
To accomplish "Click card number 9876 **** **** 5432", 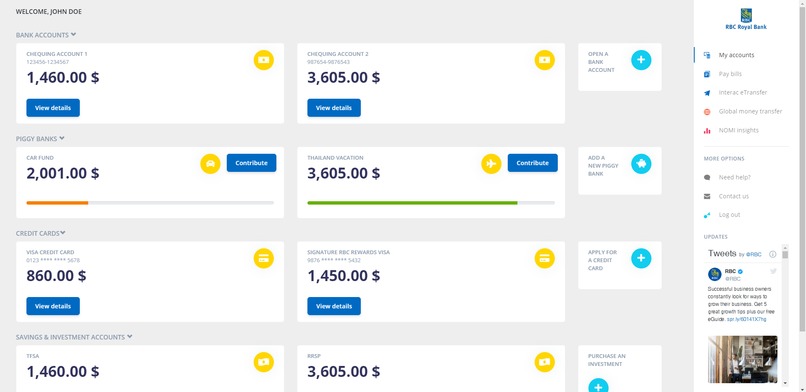I will coord(334,260).
